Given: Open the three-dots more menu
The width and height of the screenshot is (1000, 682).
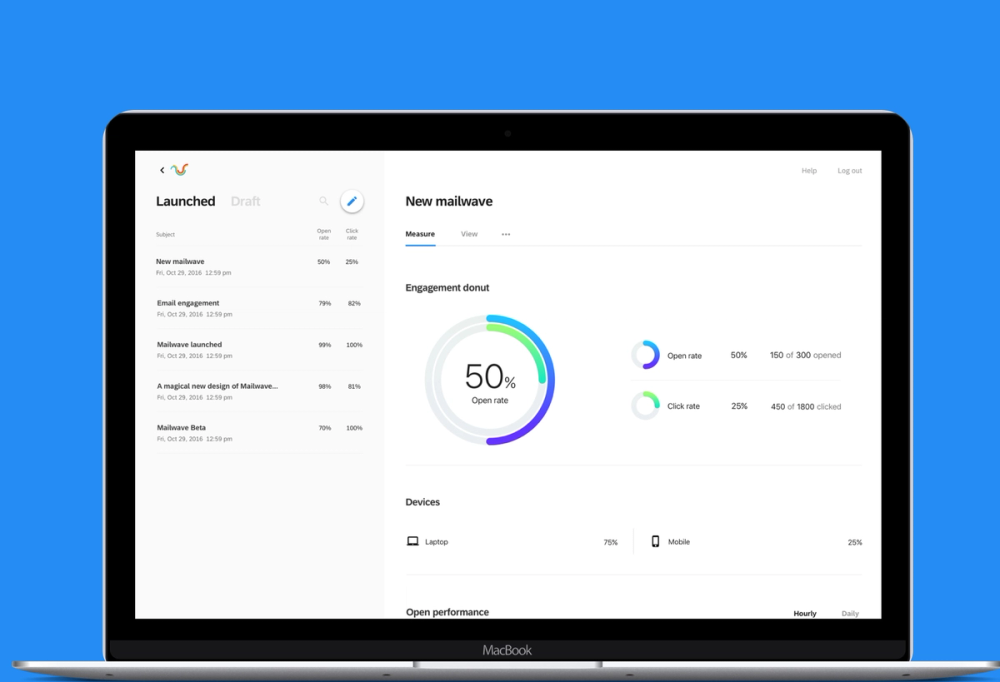Looking at the screenshot, I should click(x=506, y=234).
